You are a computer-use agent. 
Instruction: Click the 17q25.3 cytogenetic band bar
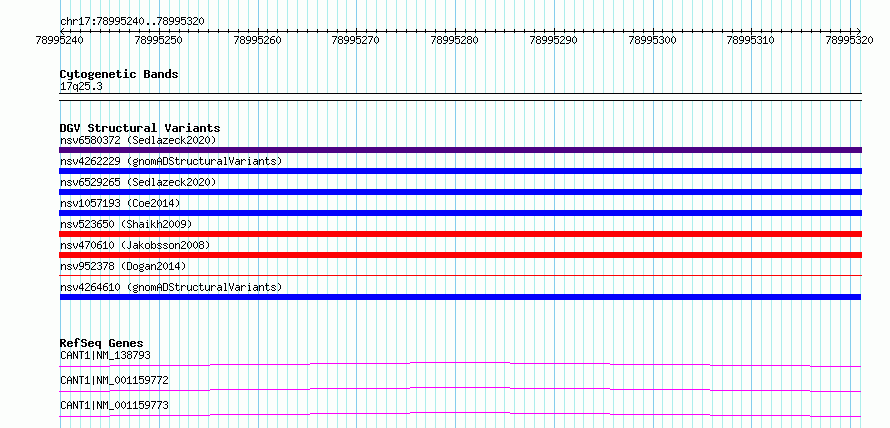pyautogui.click(x=460, y=96)
